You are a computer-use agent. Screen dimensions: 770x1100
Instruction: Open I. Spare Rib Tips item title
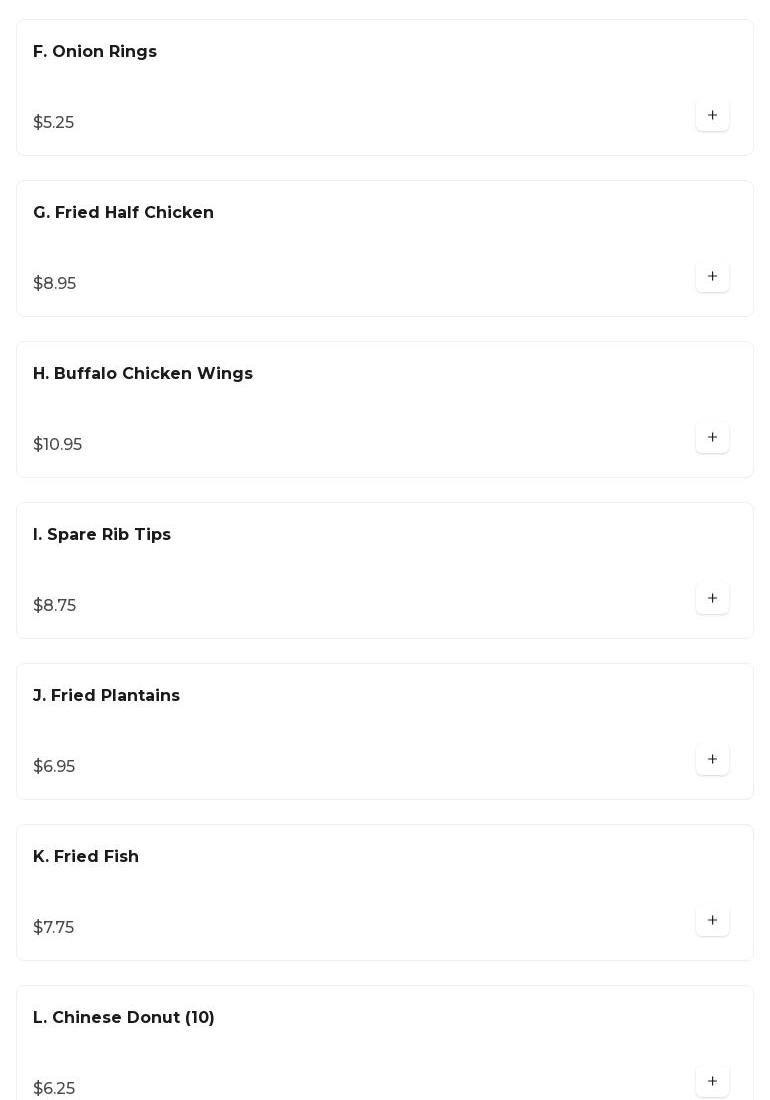point(102,535)
